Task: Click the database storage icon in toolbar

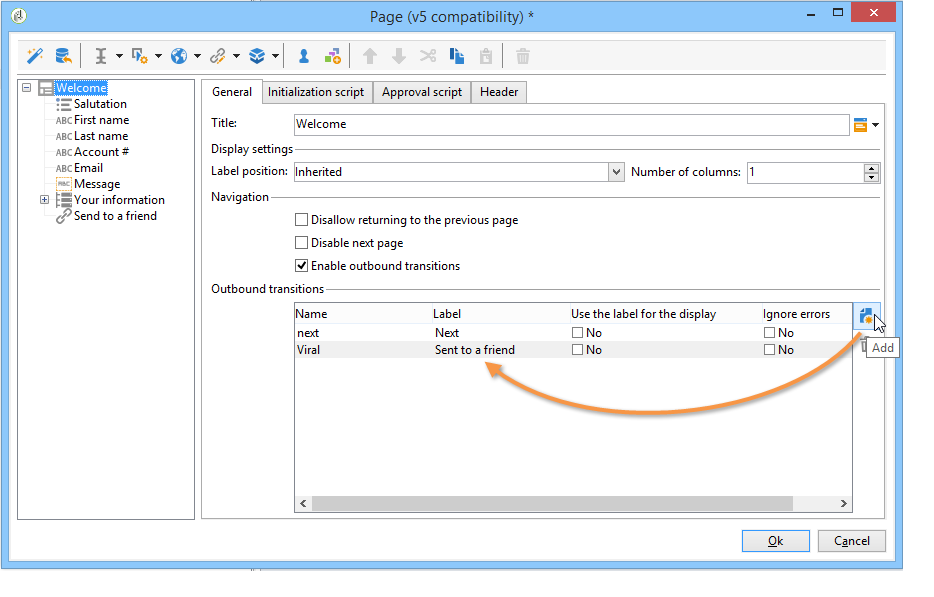Action: pyautogui.click(x=63, y=56)
